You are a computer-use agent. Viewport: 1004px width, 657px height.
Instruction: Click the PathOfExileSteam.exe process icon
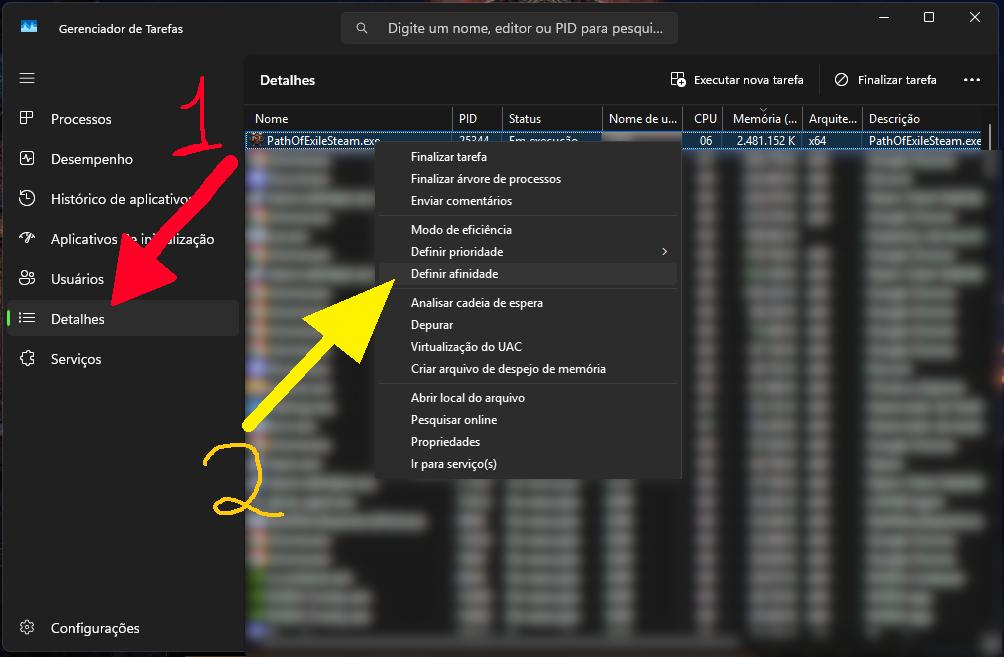coord(257,140)
